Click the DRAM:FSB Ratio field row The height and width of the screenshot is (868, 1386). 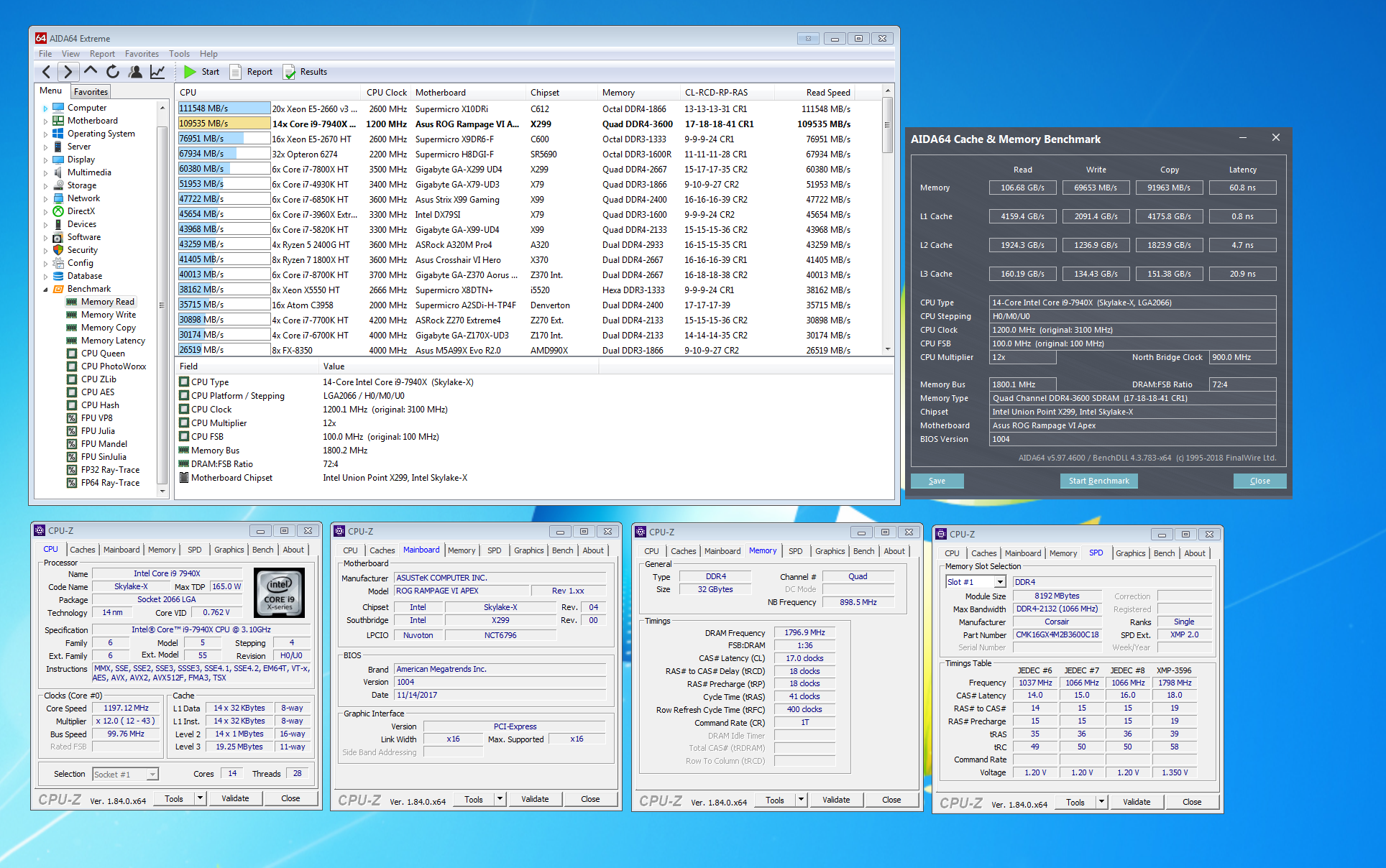click(536, 464)
